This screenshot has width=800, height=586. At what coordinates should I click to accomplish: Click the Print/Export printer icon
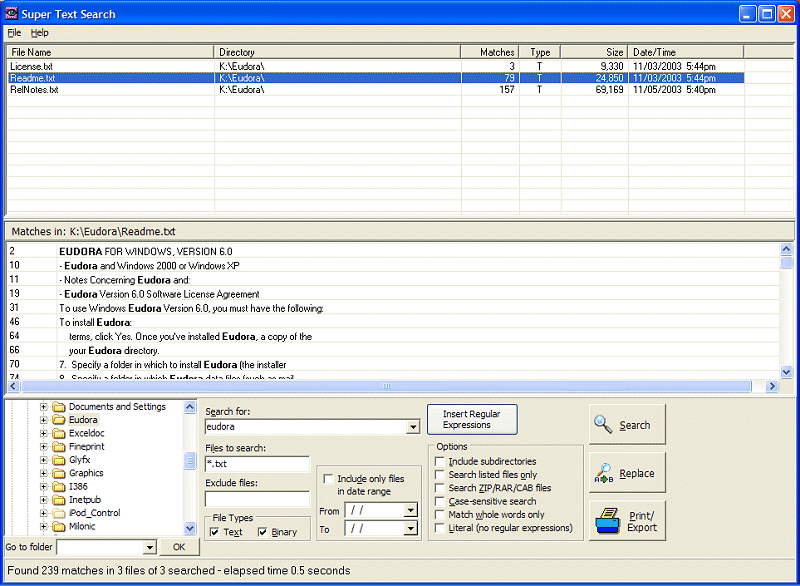607,521
